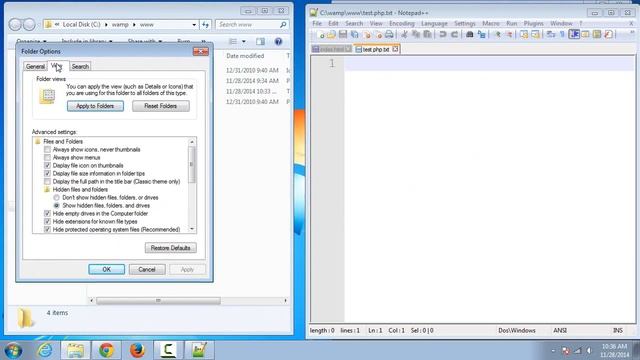Click the 'Apply to Folders' button
Image resolution: width=640 pixels, height=360 pixels.
coord(95,106)
